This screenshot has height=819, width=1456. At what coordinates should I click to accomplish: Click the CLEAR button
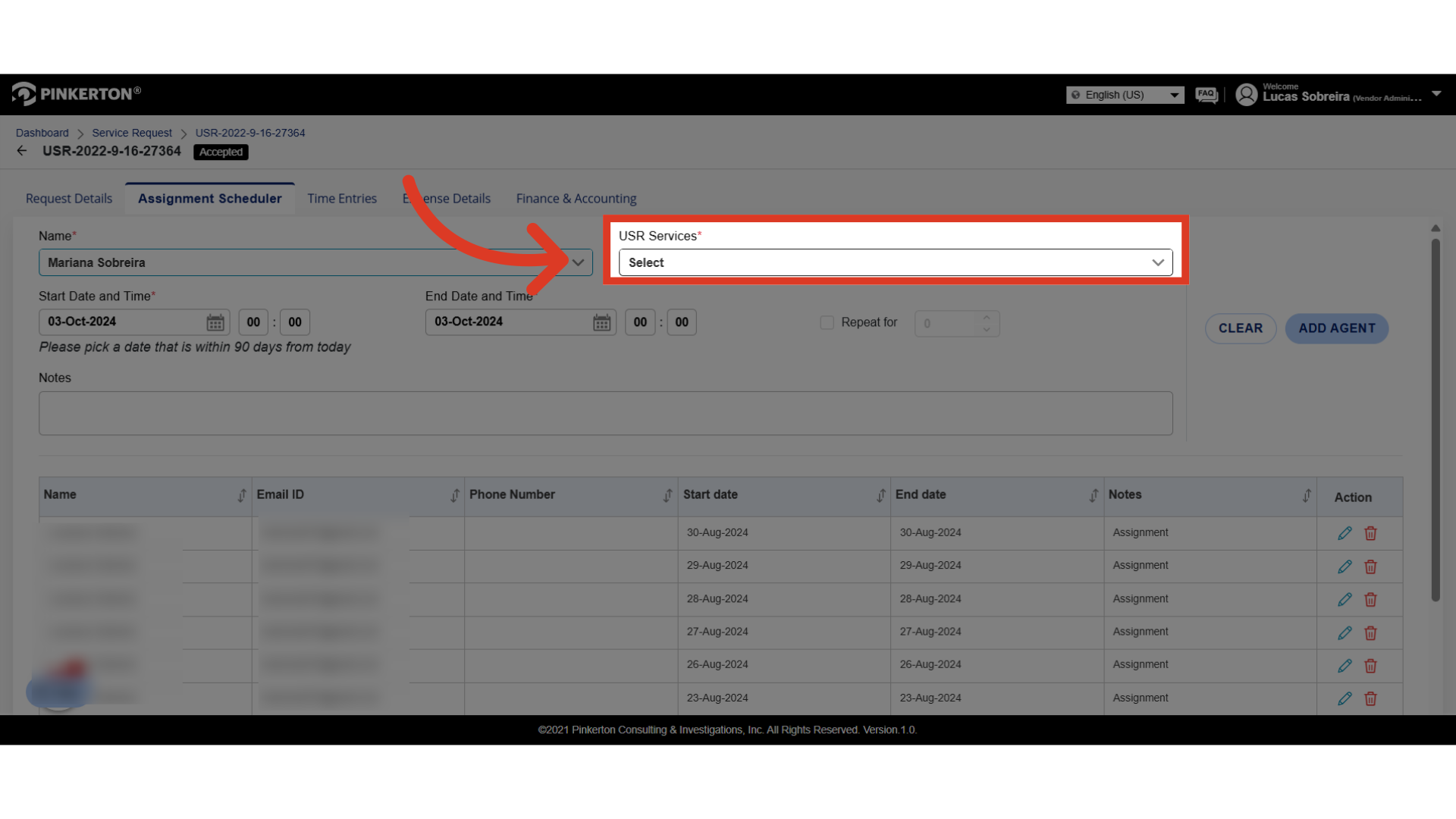click(1241, 328)
